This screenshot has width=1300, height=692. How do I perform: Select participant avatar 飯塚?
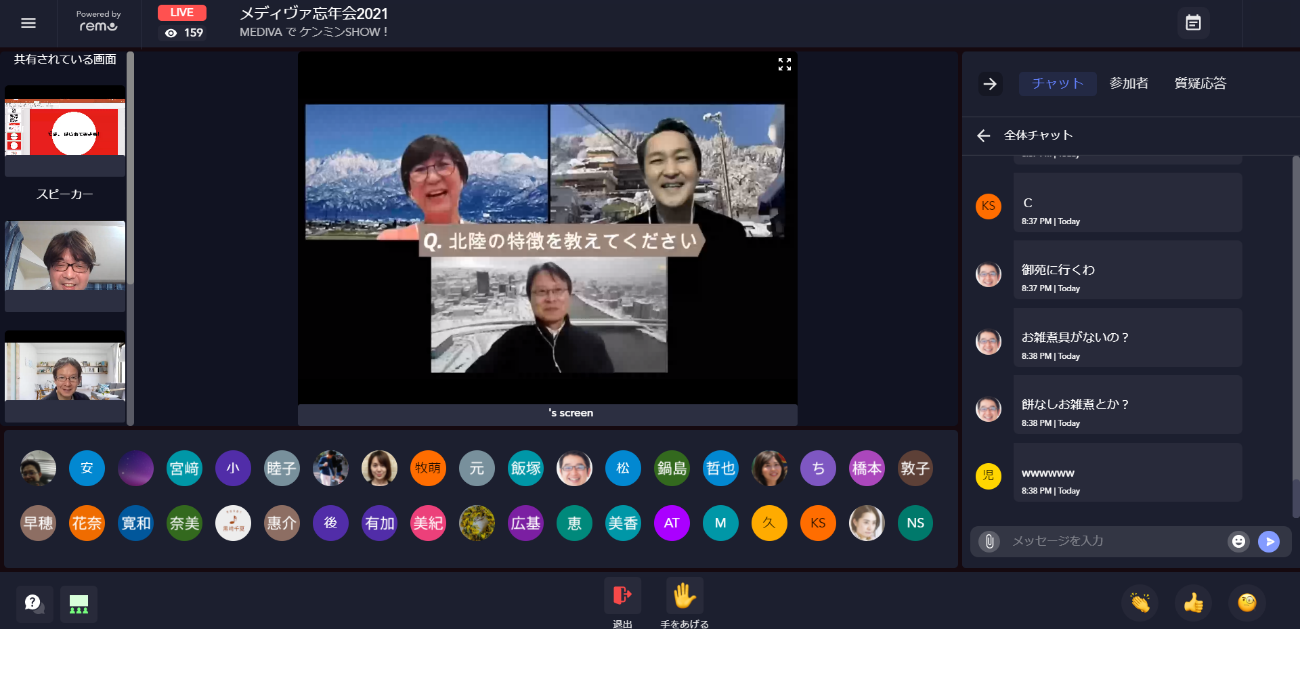(x=526, y=468)
